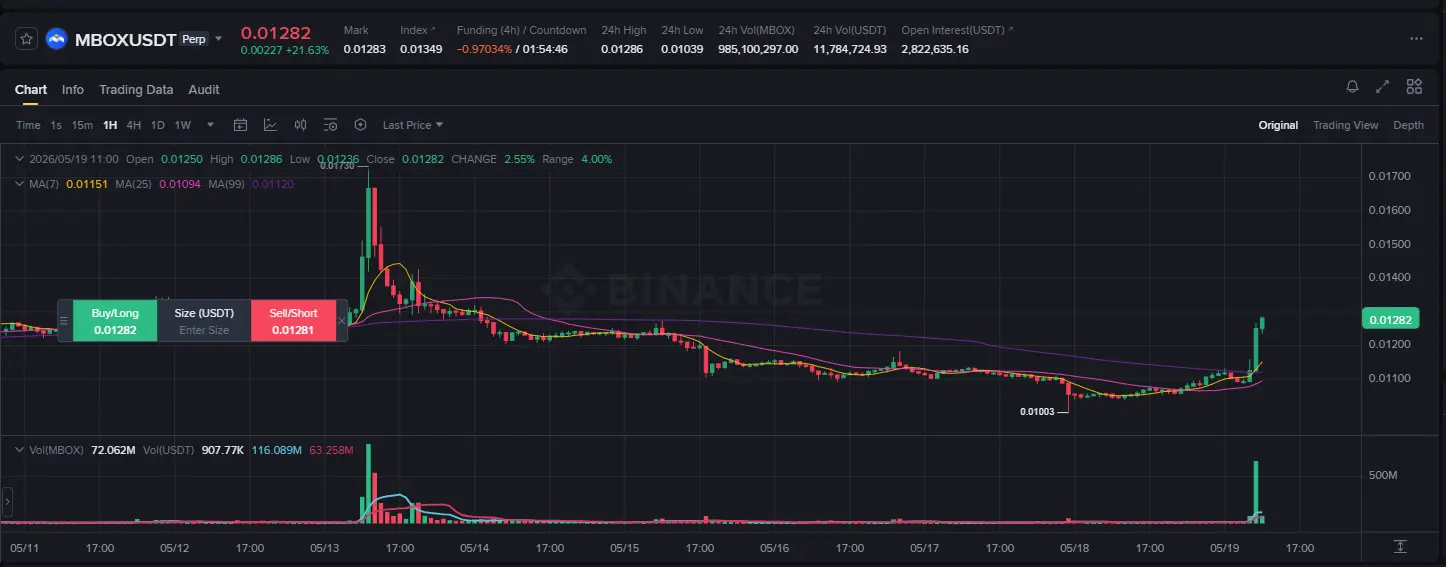This screenshot has height=567, width=1446.
Task: Switch to Original chart view
Action: pos(1278,125)
